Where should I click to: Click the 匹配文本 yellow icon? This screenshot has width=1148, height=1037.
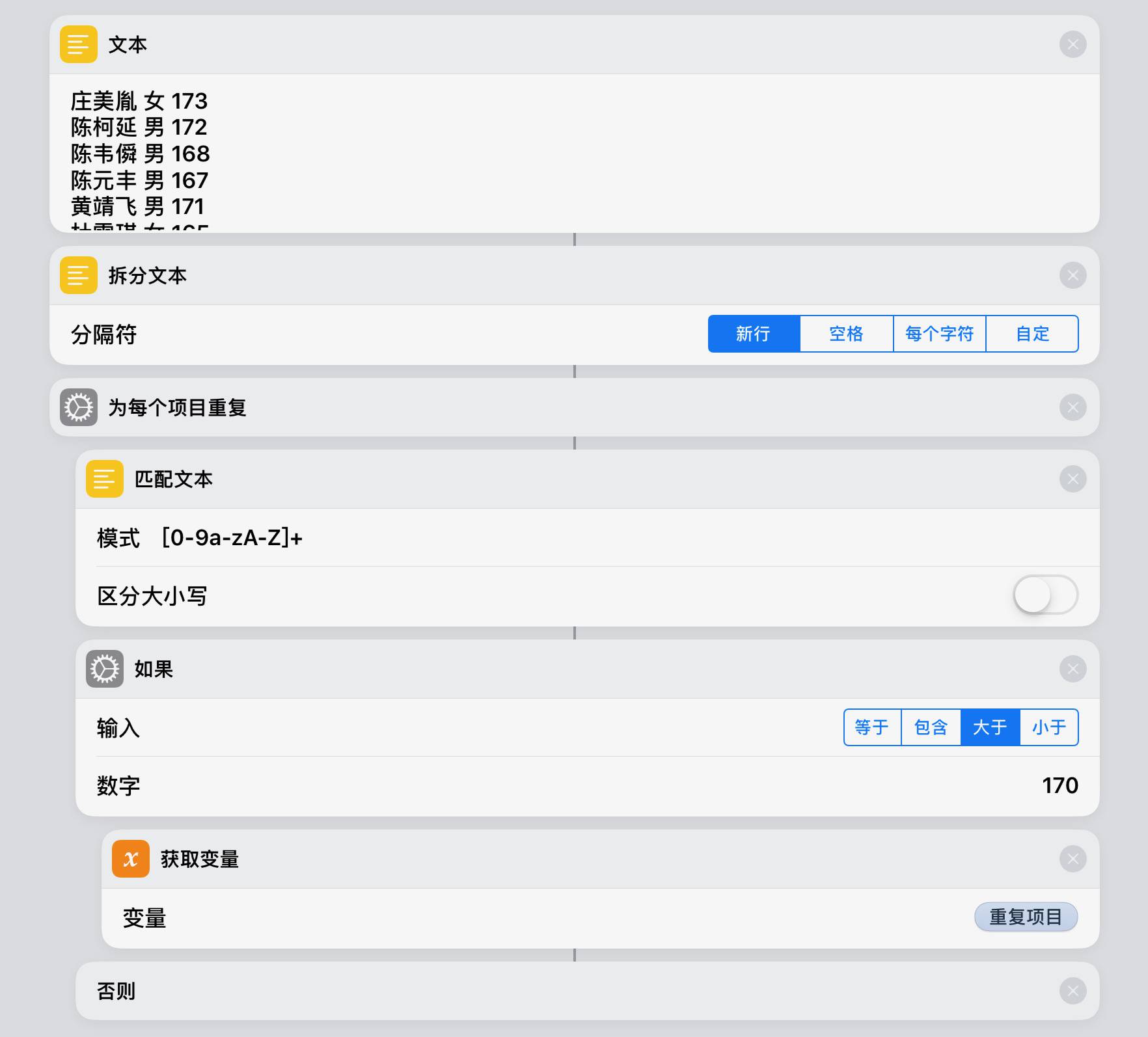pos(104,479)
